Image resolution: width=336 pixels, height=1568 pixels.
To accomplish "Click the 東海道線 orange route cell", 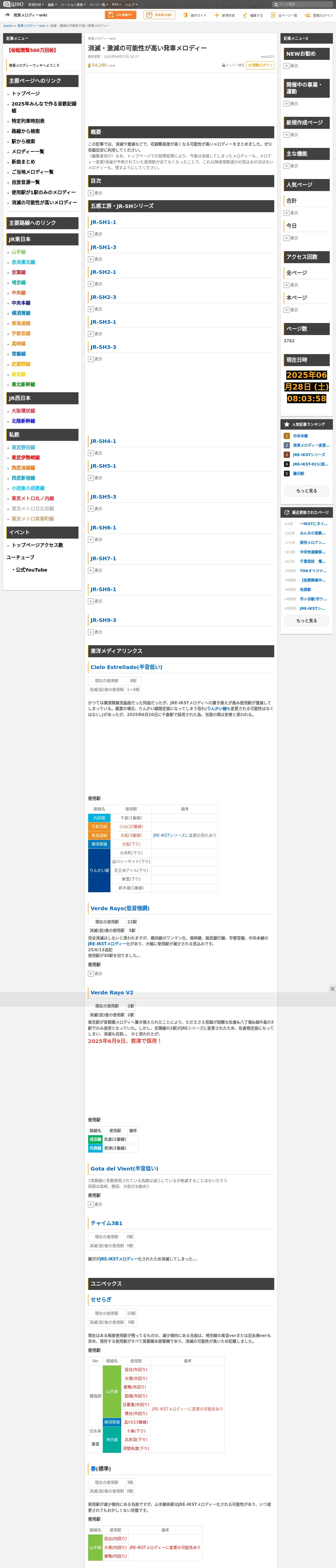I will tap(99, 835).
